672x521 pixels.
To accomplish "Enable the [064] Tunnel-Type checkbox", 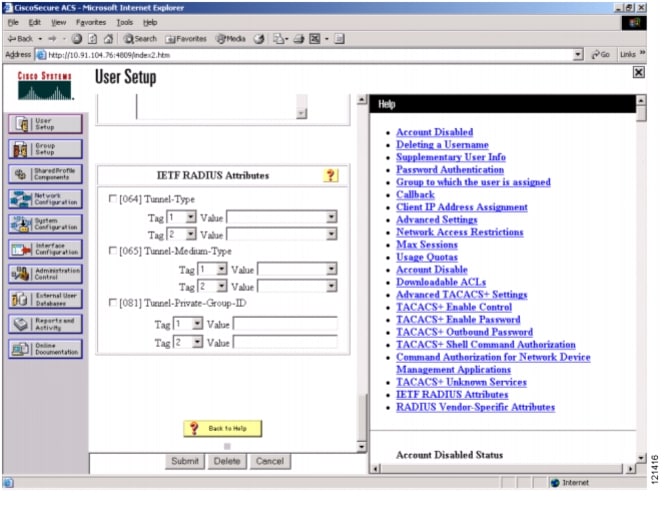I will pyautogui.click(x=113, y=198).
